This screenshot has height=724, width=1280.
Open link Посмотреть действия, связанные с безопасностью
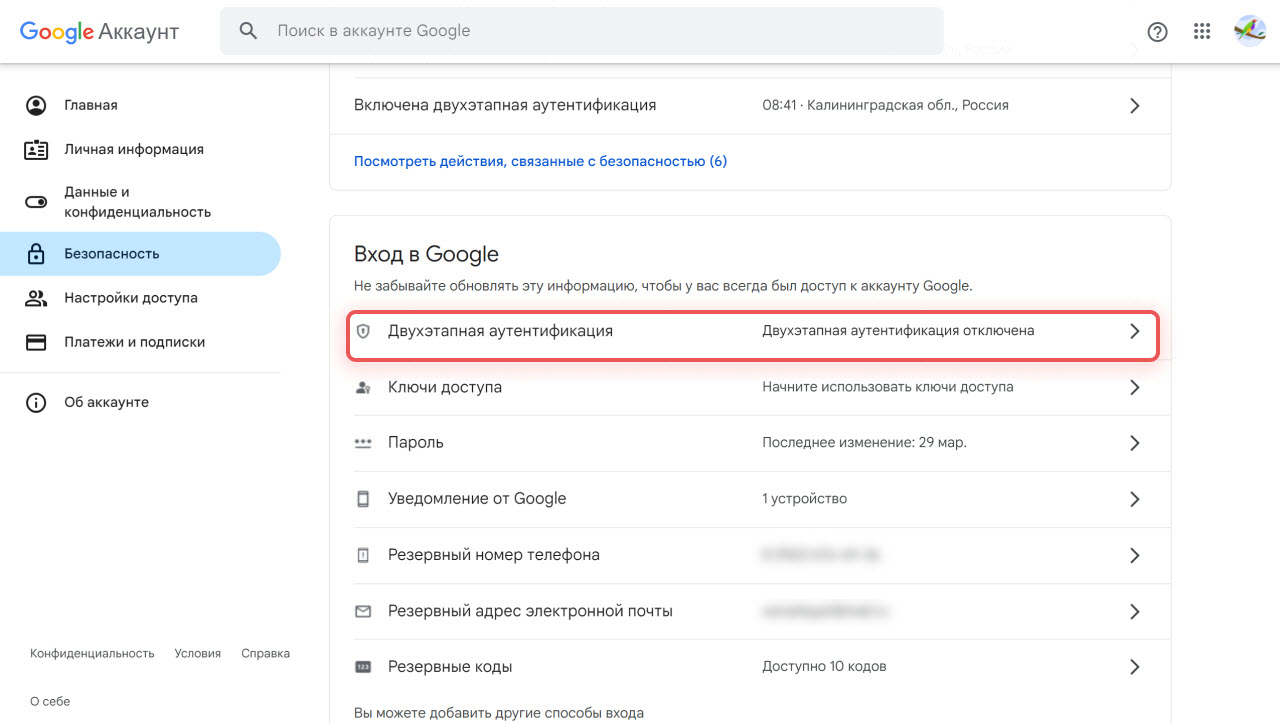[540, 161]
